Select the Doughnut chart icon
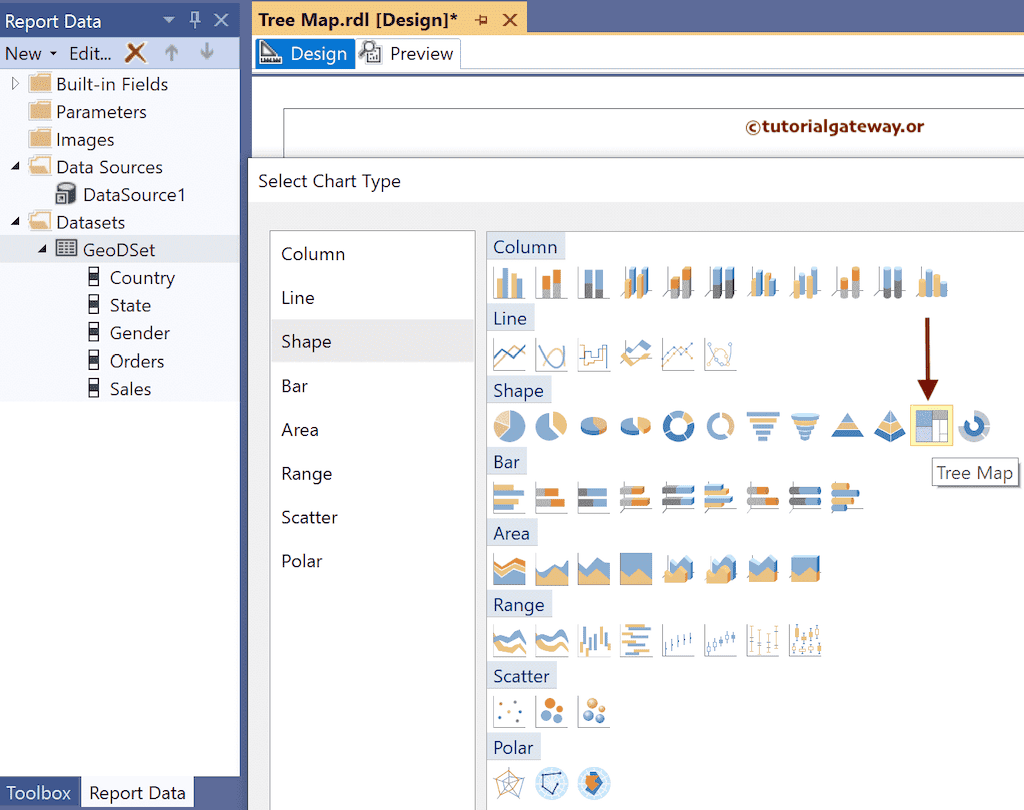Screen dimensions: 1024x810 (678, 425)
